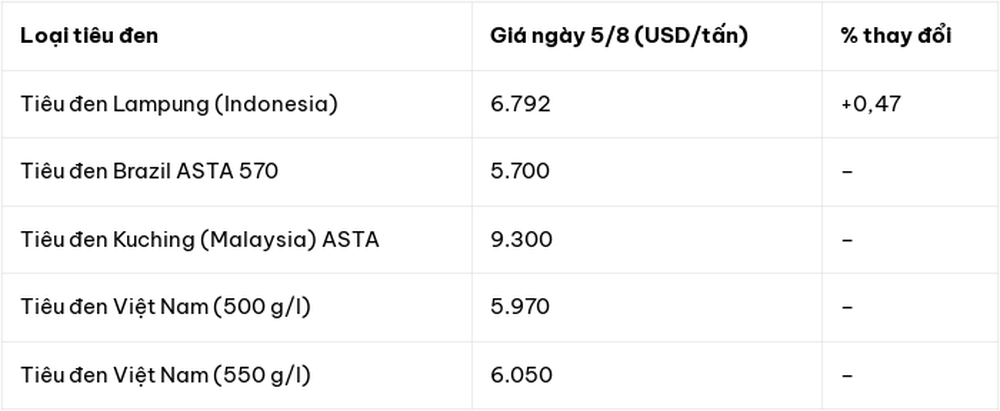Select the 'Loại tiêu đen' column header
The width and height of the screenshot is (1000, 411).
point(89,36)
